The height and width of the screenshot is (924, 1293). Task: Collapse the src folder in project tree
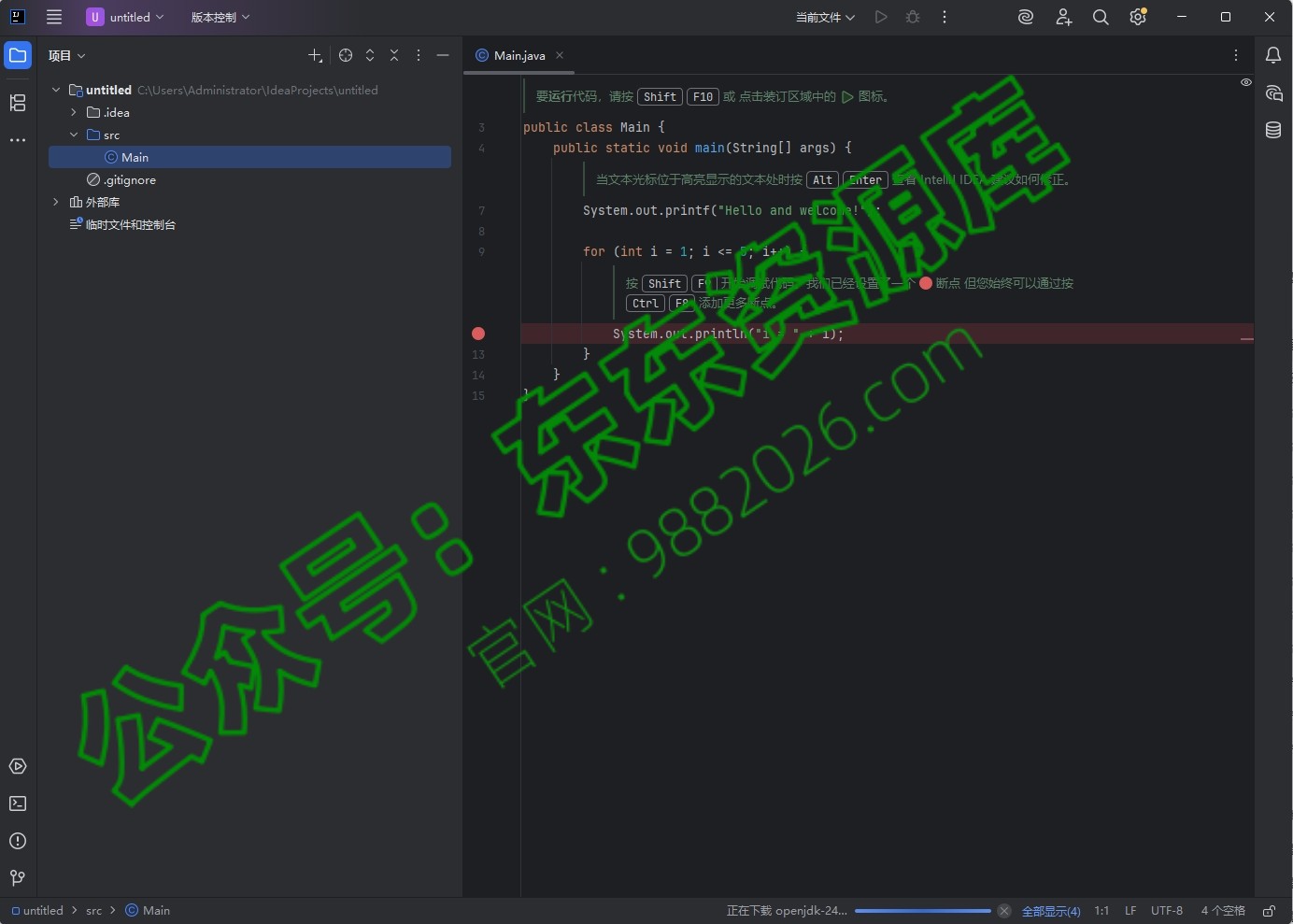[74, 135]
